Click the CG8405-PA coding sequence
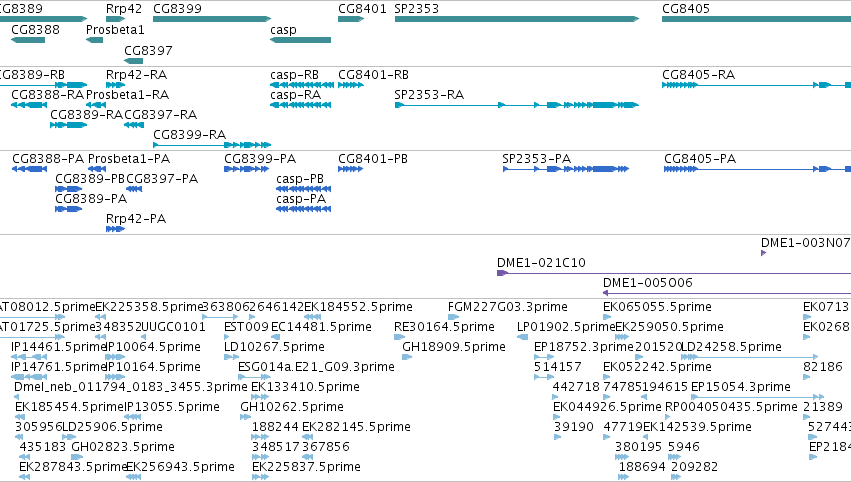This screenshot has height=482, width=851. click(758, 169)
